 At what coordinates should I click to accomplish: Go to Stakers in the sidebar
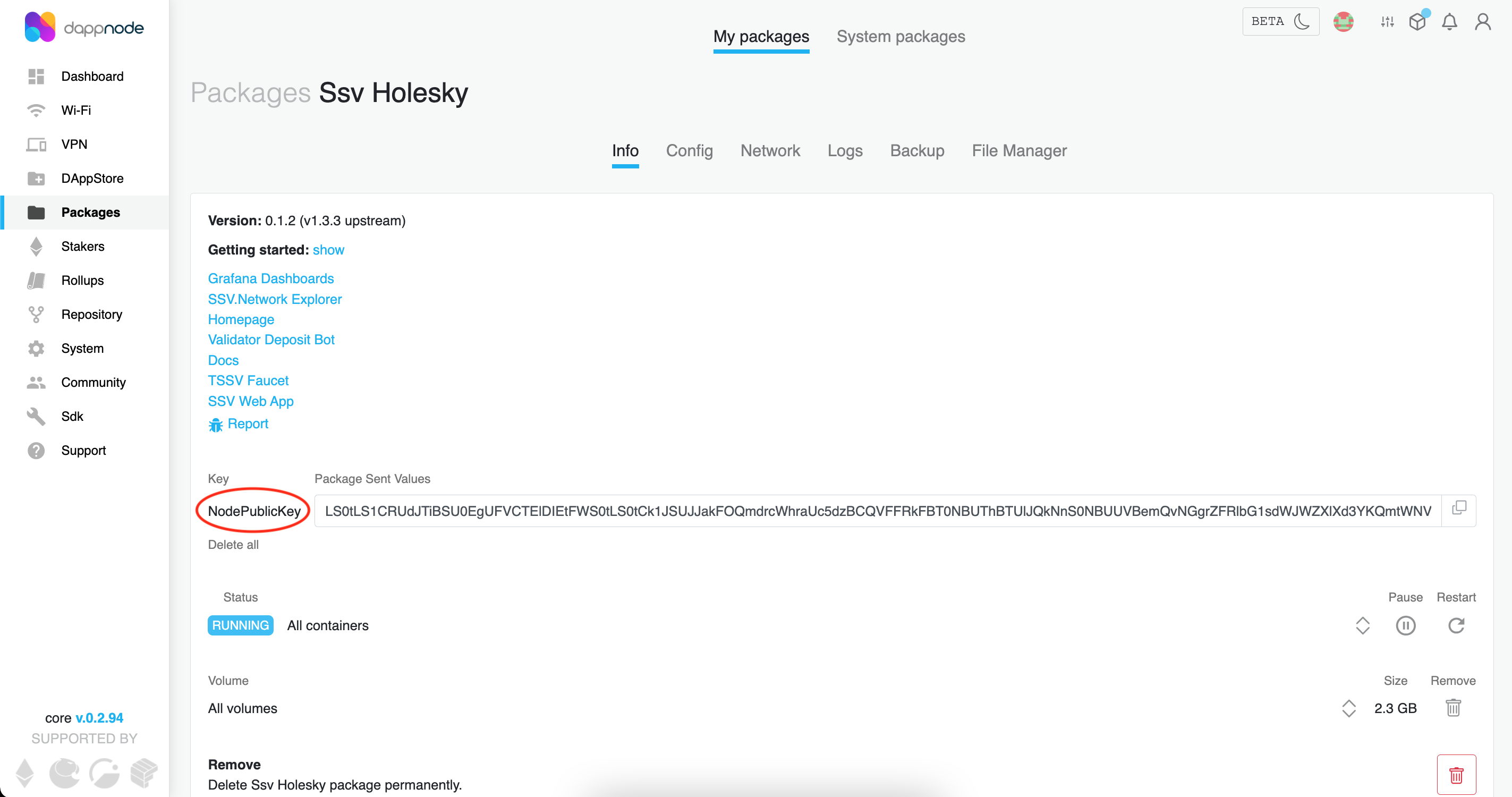click(x=83, y=247)
